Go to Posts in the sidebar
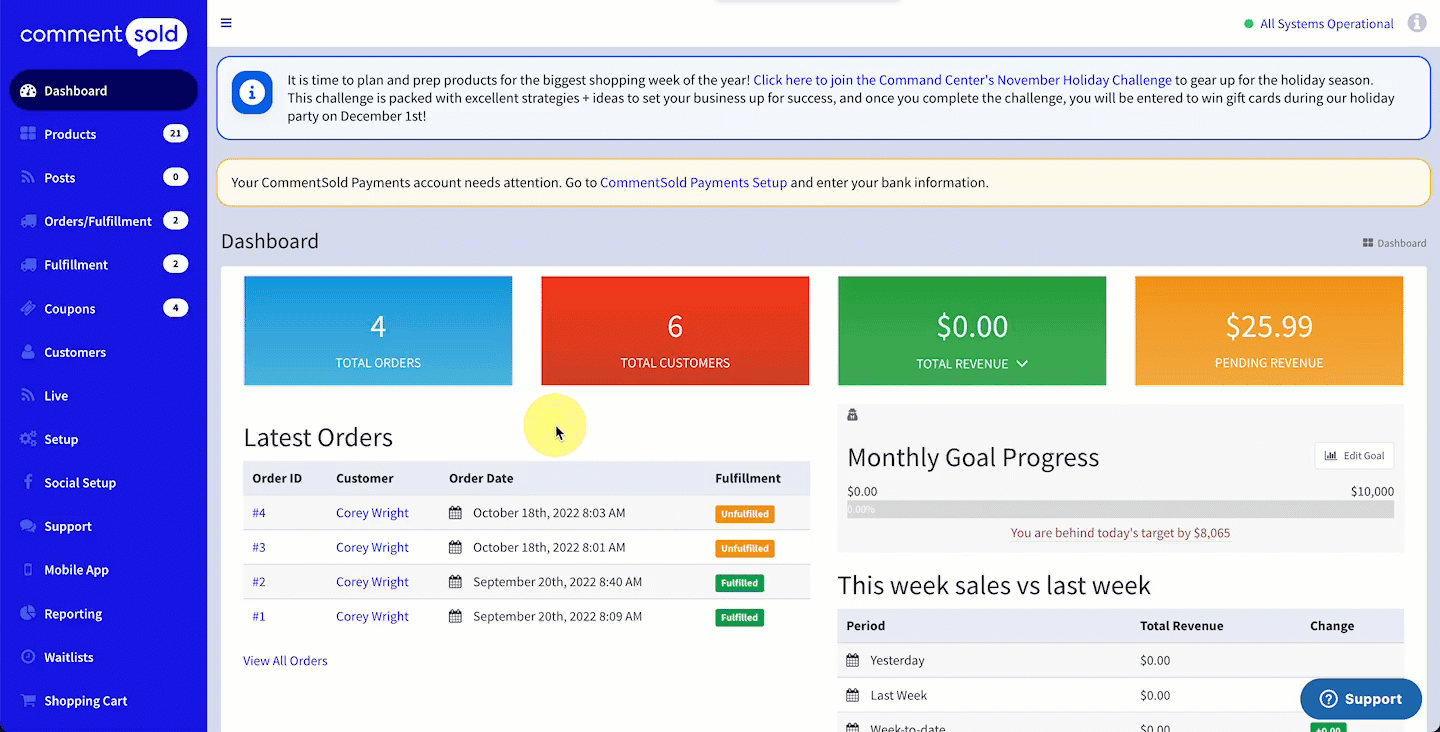This screenshot has height=732, width=1440. coord(103,178)
